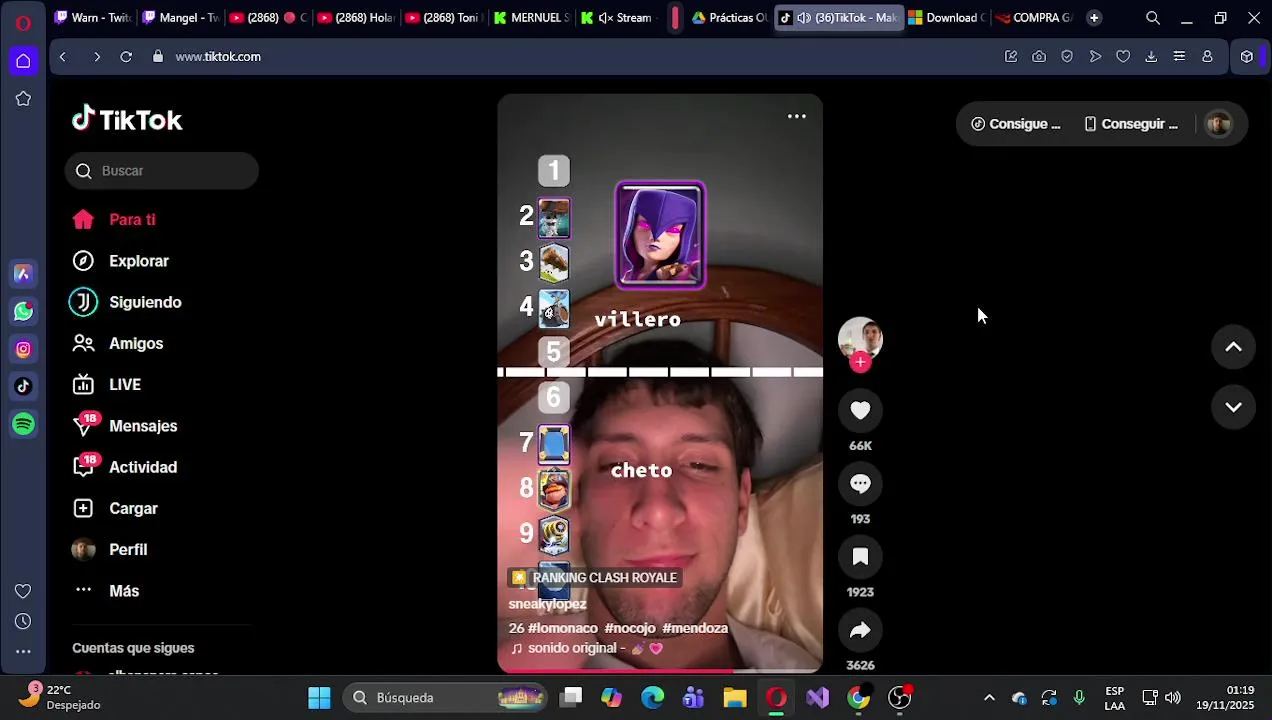Search tabs with magnifier icon
This screenshot has width=1272, height=720.
click(1153, 17)
